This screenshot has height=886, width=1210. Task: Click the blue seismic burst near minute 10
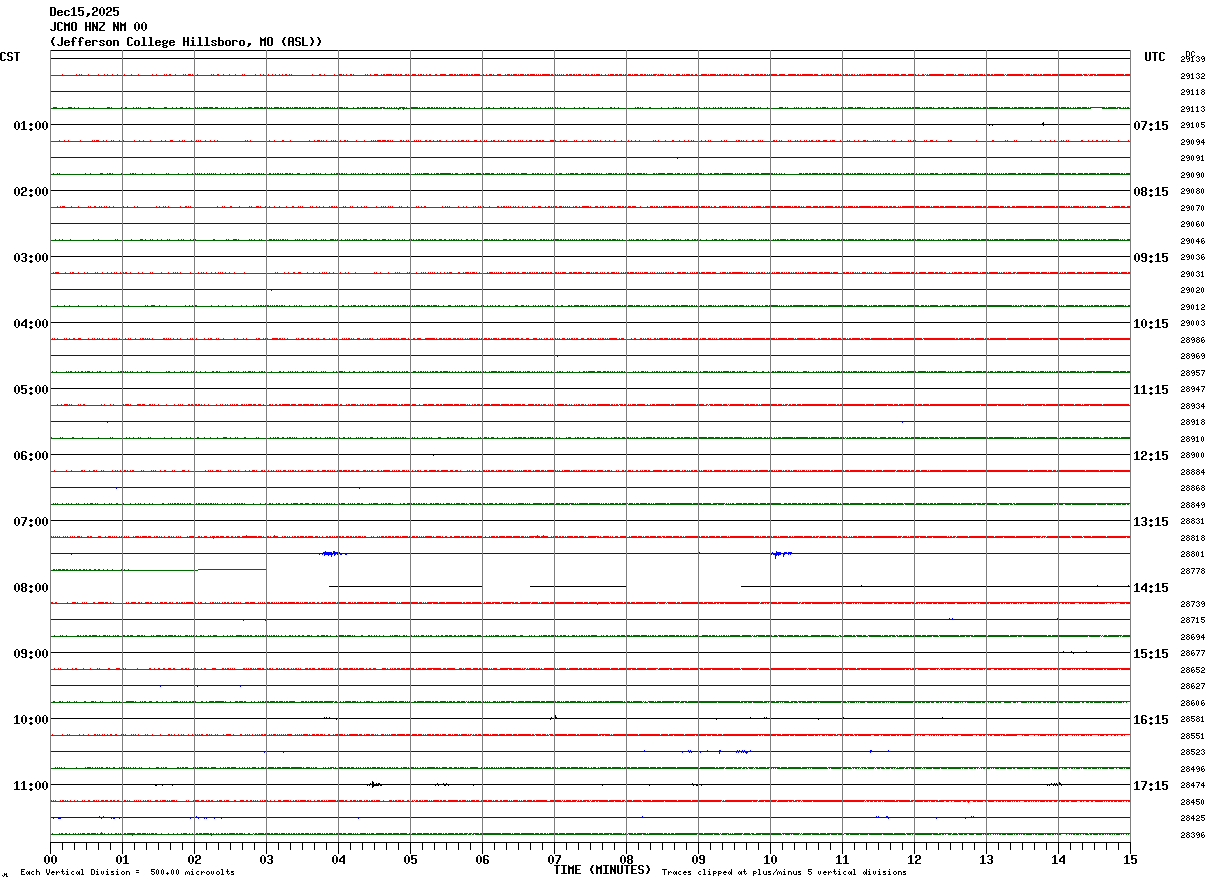point(781,553)
